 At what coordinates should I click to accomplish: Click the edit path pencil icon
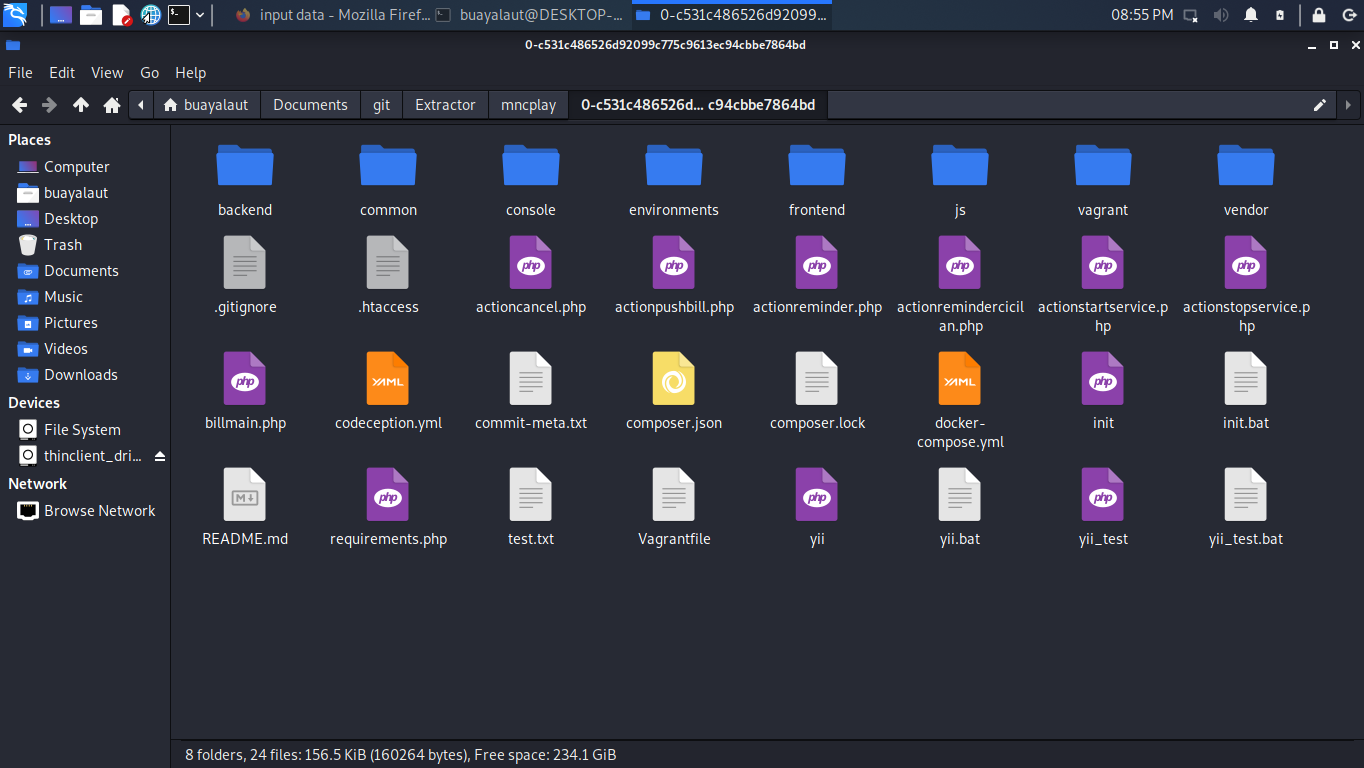pos(1320,105)
